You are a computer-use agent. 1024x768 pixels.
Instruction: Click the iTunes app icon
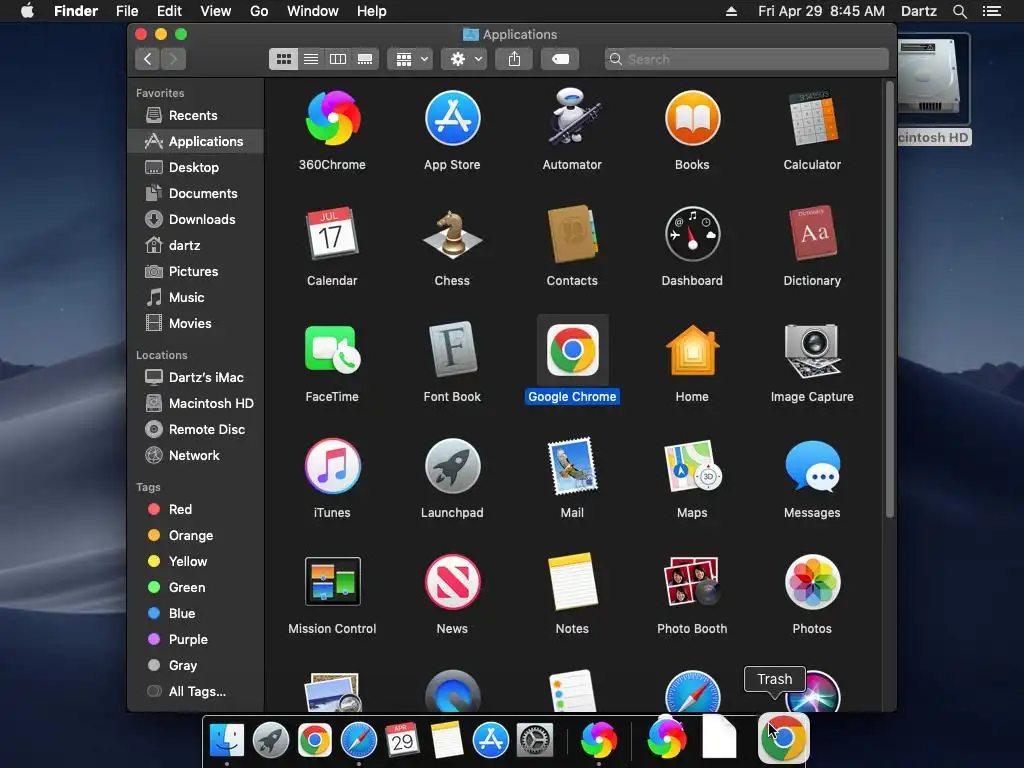tap(332, 466)
